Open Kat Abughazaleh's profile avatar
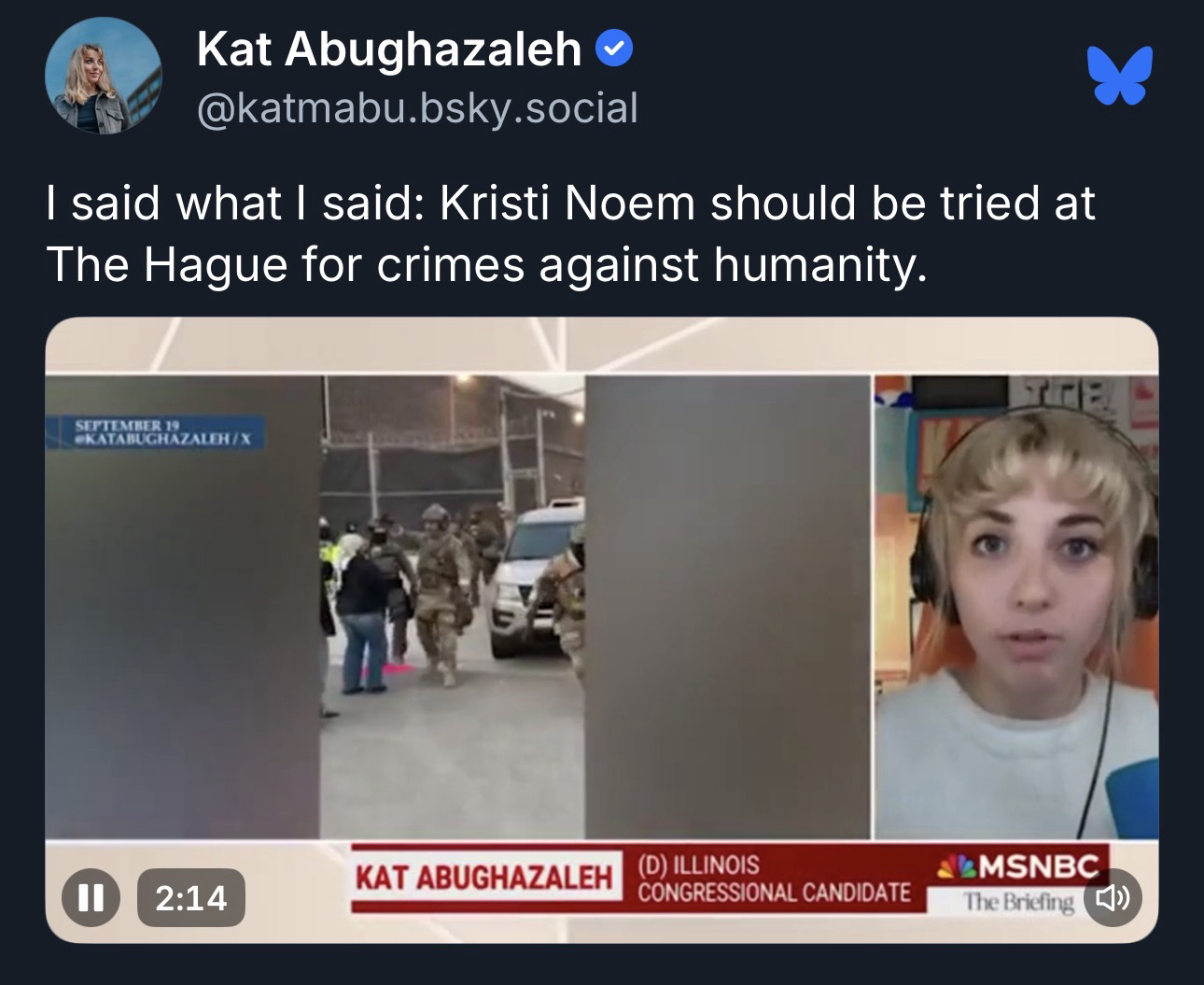The width and height of the screenshot is (1204, 985). point(103,77)
